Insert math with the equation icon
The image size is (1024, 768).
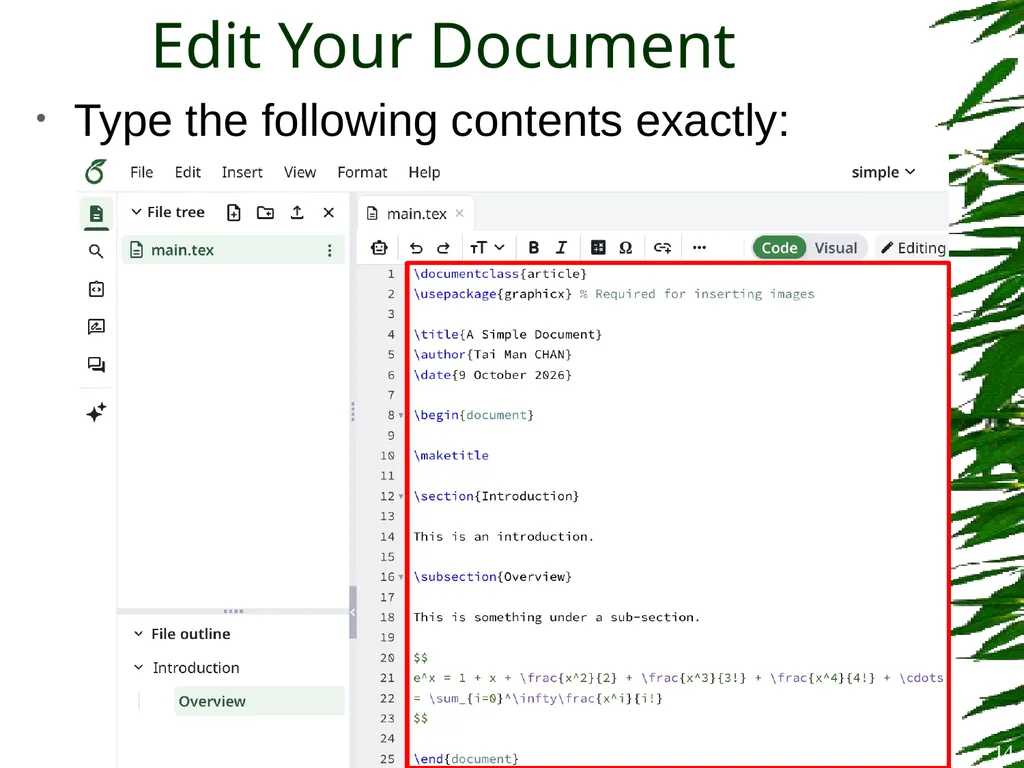pos(598,248)
